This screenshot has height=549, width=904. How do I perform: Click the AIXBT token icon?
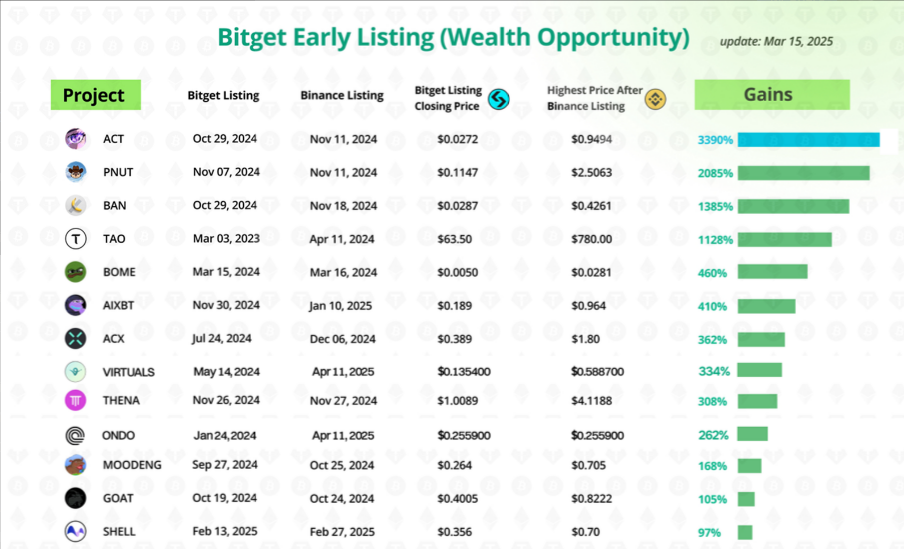pyautogui.click(x=76, y=305)
